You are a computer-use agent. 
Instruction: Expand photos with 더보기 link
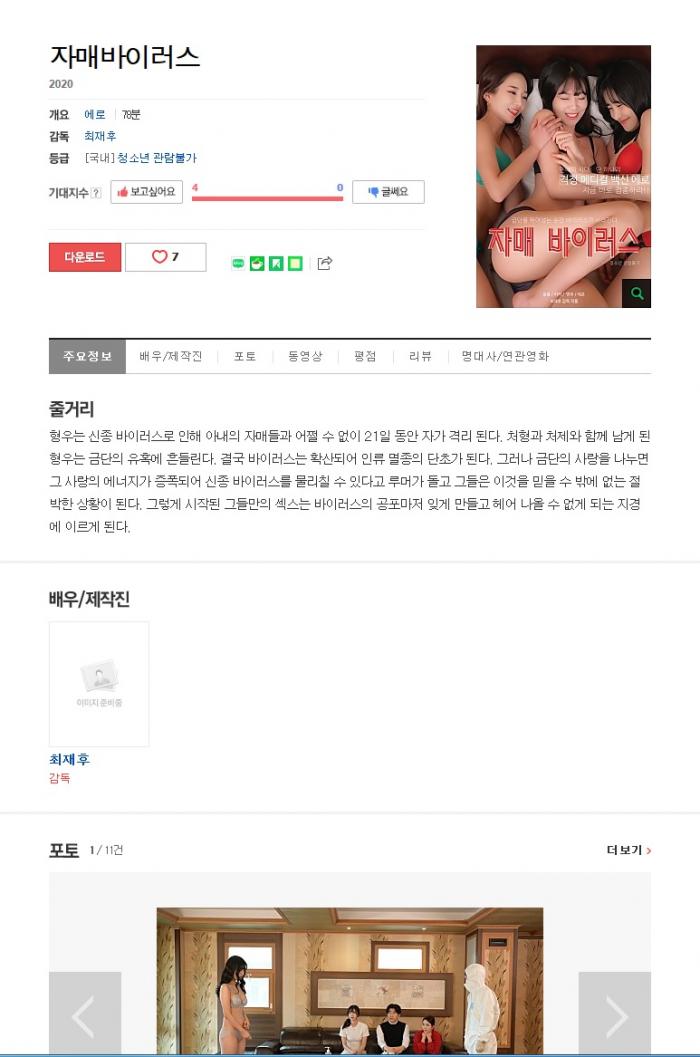629,850
